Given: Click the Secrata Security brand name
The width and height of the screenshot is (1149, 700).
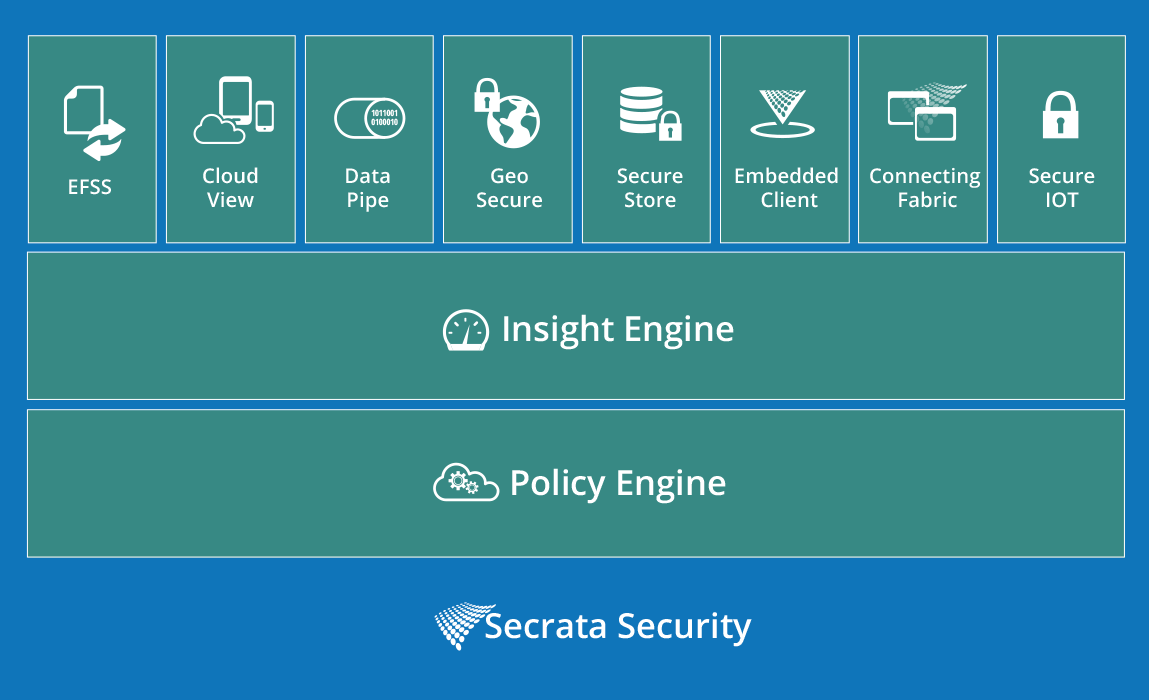Looking at the screenshot, I should point(618,627).
